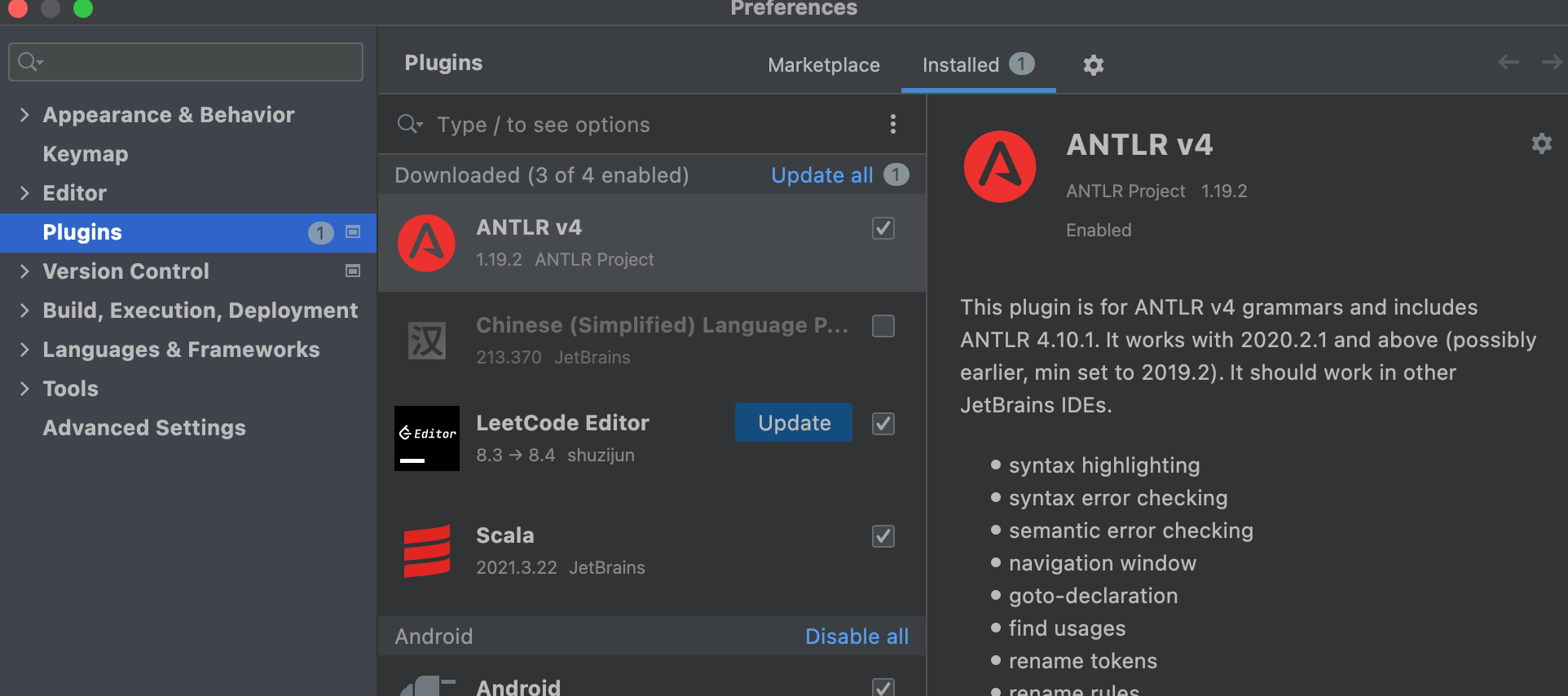This screenshot has width=1568, height=696.
Task: Click the Chinese Language Pack plugin icon
Action: [427, 341]
